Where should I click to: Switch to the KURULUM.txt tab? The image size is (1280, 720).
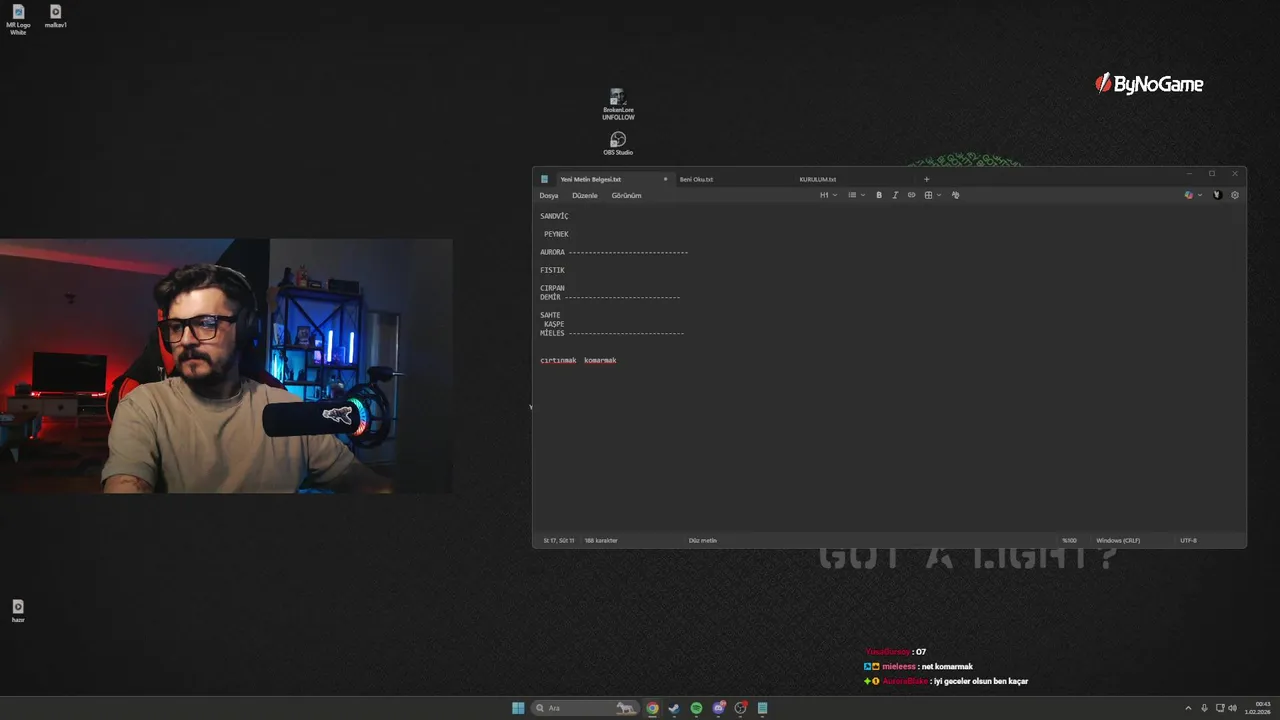click(x=817, y=179)
